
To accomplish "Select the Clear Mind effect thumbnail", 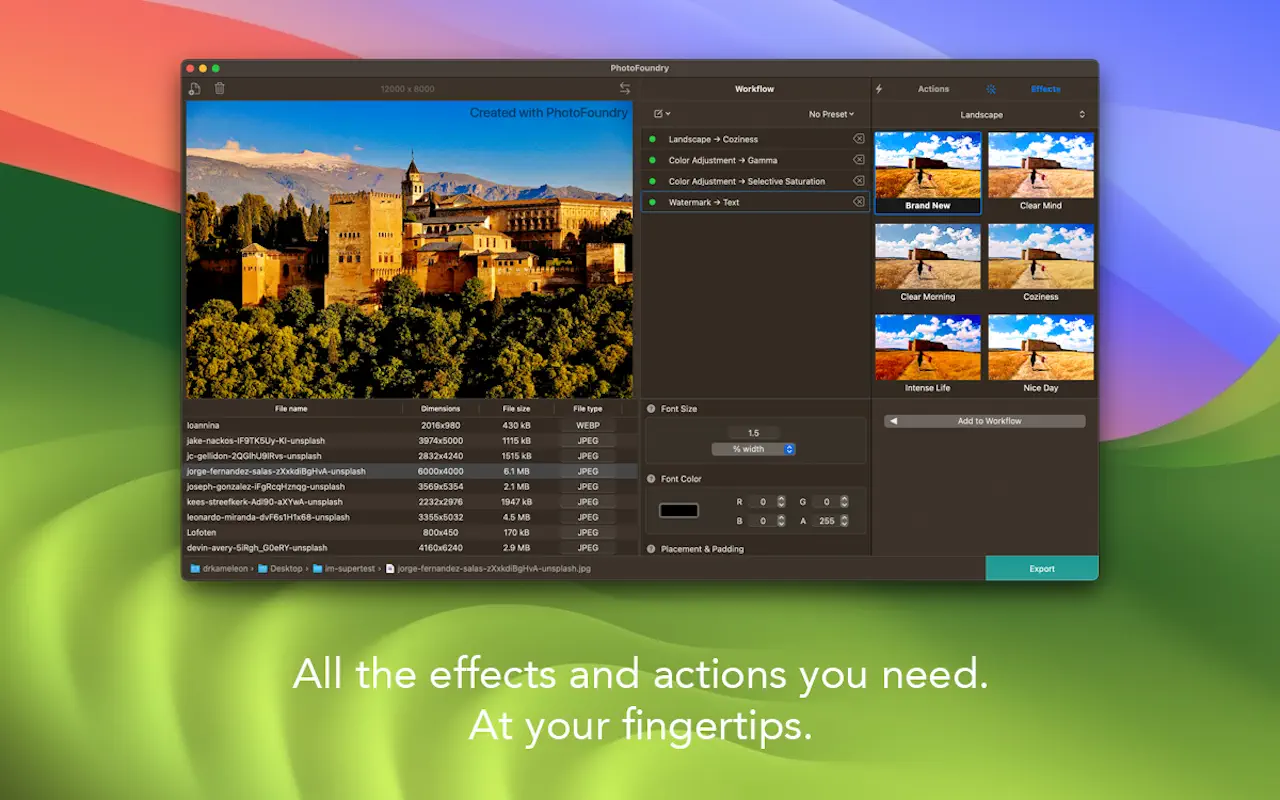I will click(x=1041, y=173).
